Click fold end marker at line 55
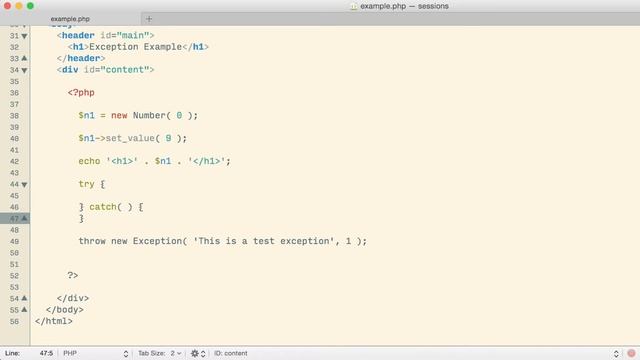 24,310
